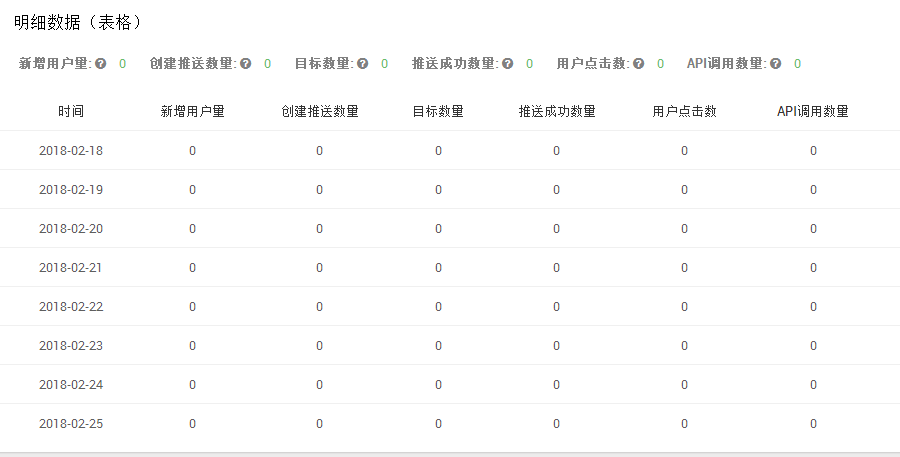Image resolution: width=900 pixels, height=457 pixels.
Task: Click green 0 value next to 用户点击数 summary
Action: tap(660, 64)
